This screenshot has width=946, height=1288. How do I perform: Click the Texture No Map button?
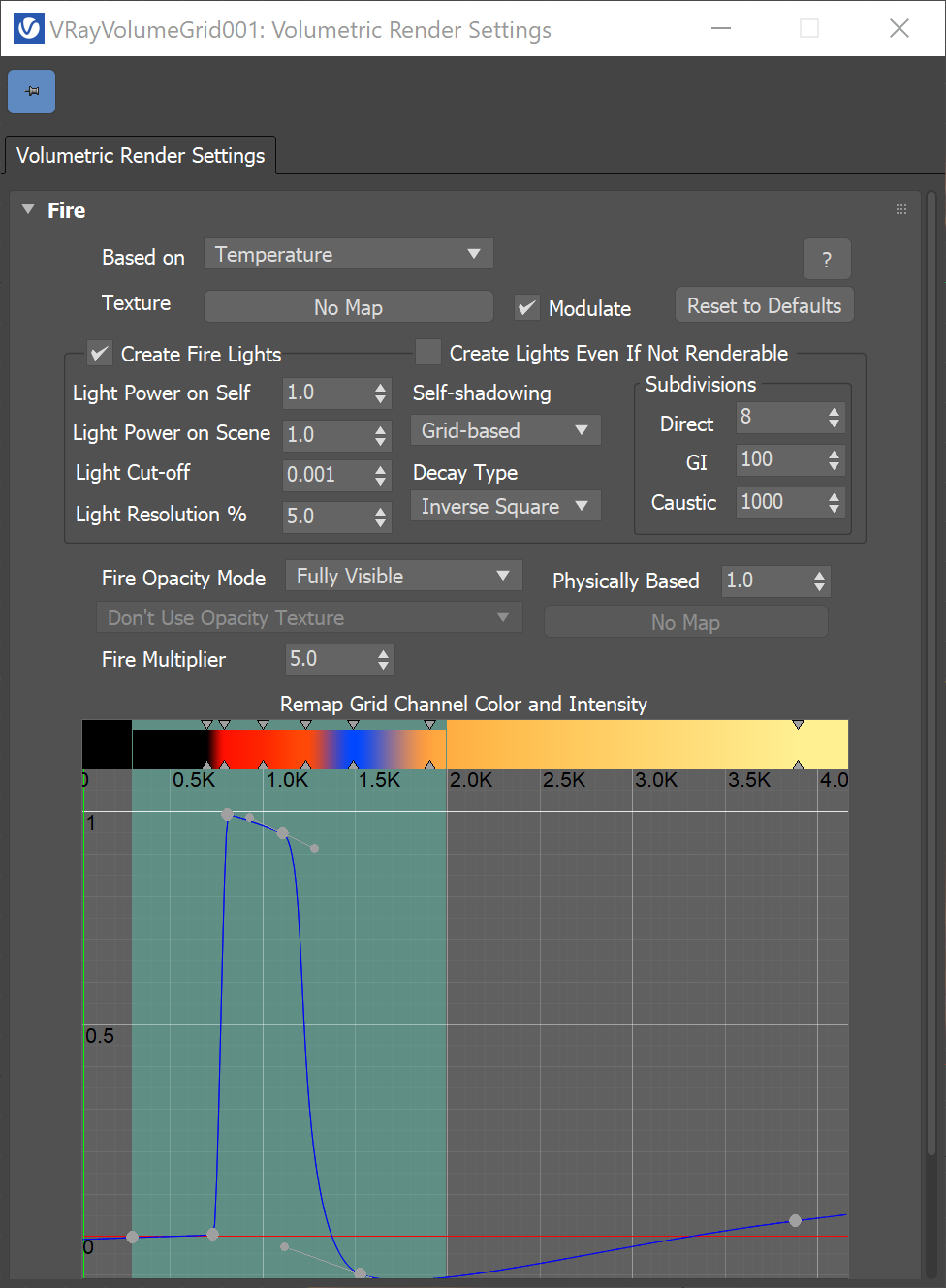click(348, 307)
